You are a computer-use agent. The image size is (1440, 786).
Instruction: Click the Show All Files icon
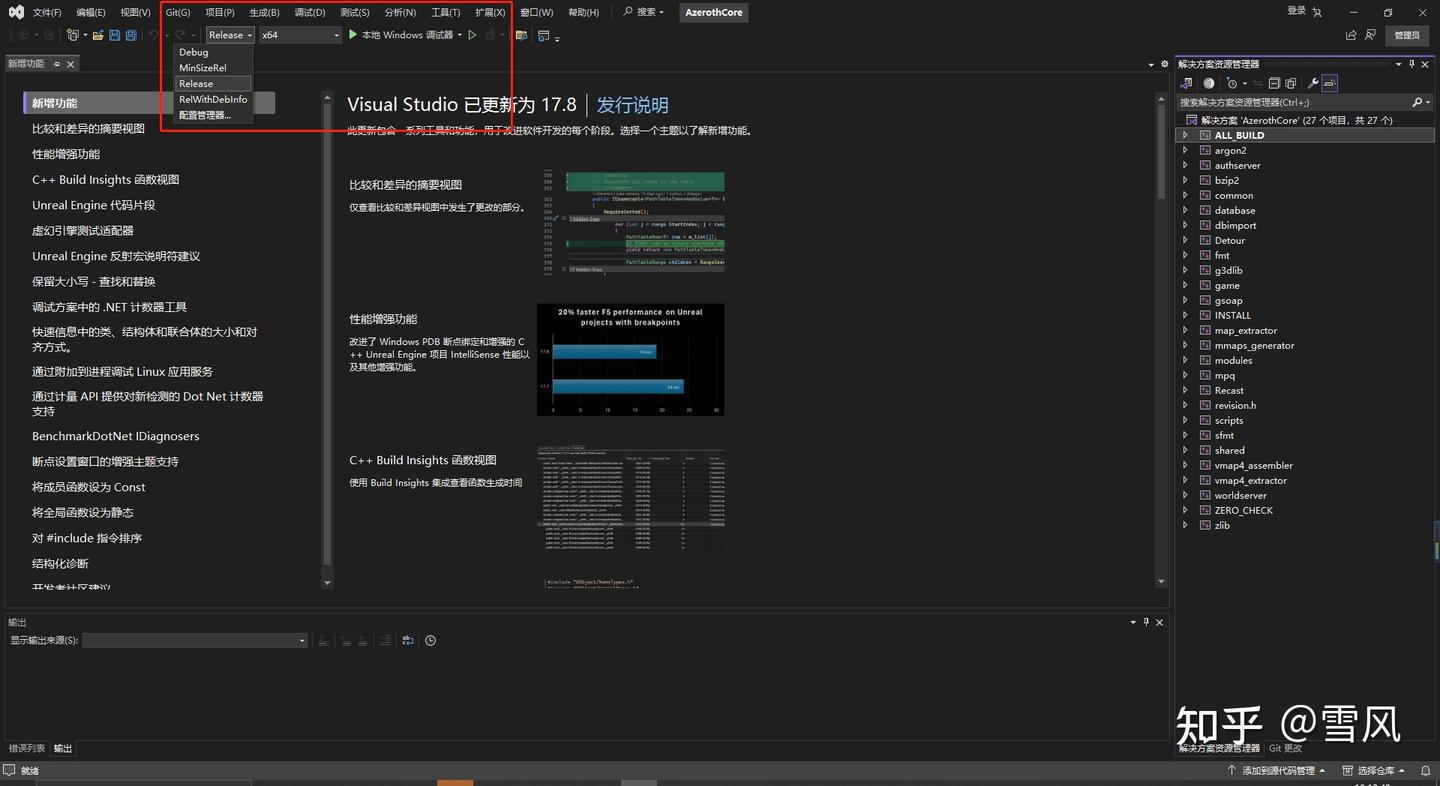pyautogui.click(x=1290, y=84)
